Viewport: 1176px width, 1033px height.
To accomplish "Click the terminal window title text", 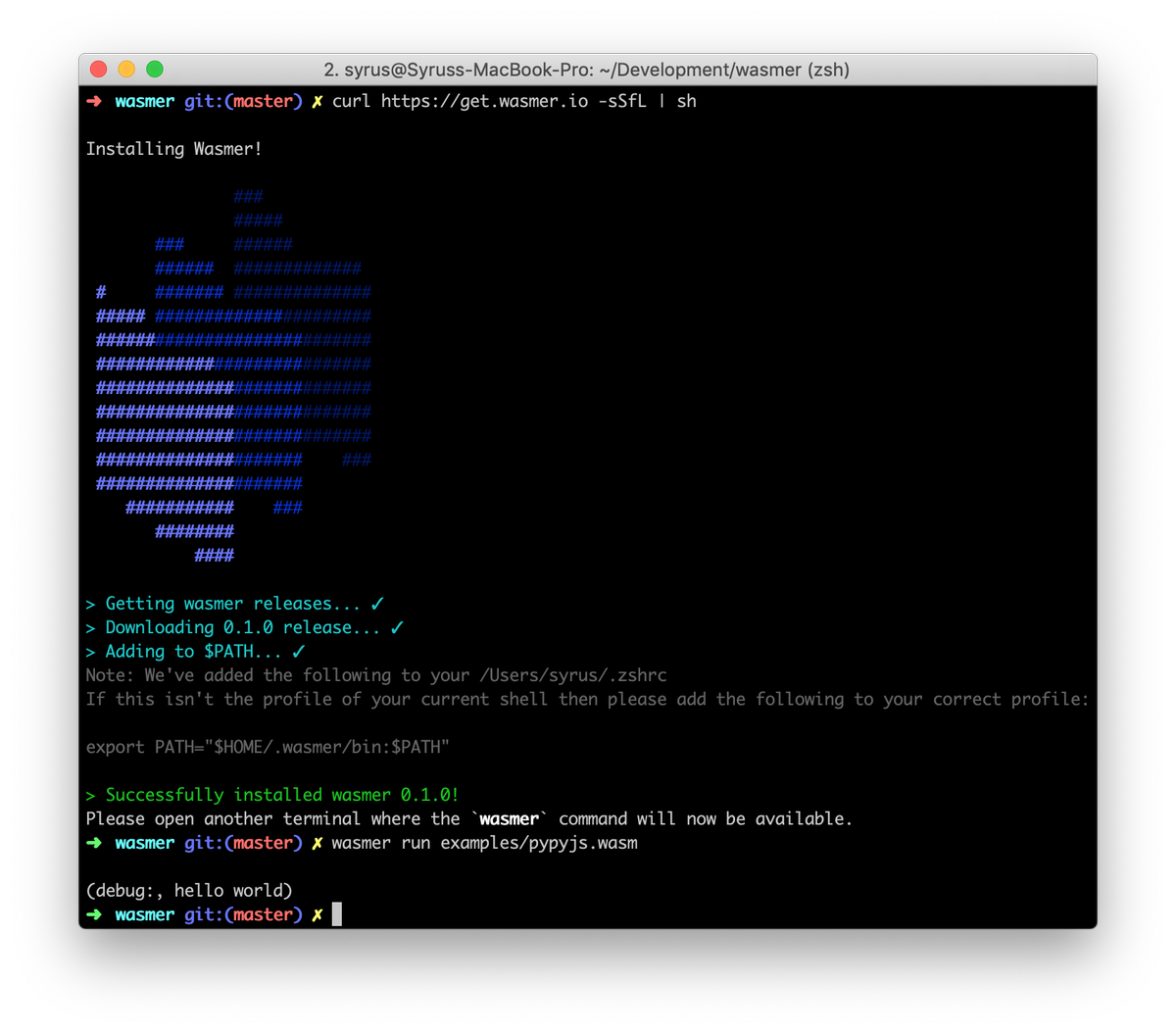I will coord(586,70).
